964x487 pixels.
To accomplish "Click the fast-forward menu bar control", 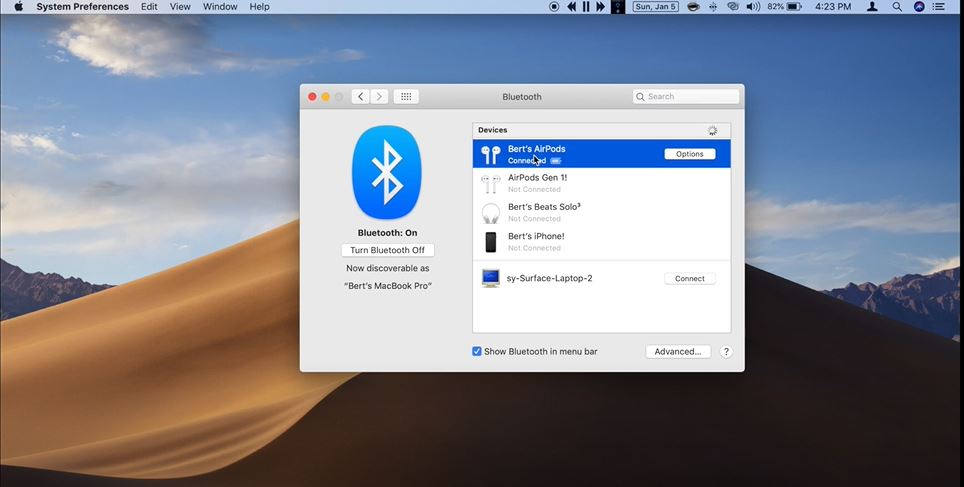I will click(601, 7).
